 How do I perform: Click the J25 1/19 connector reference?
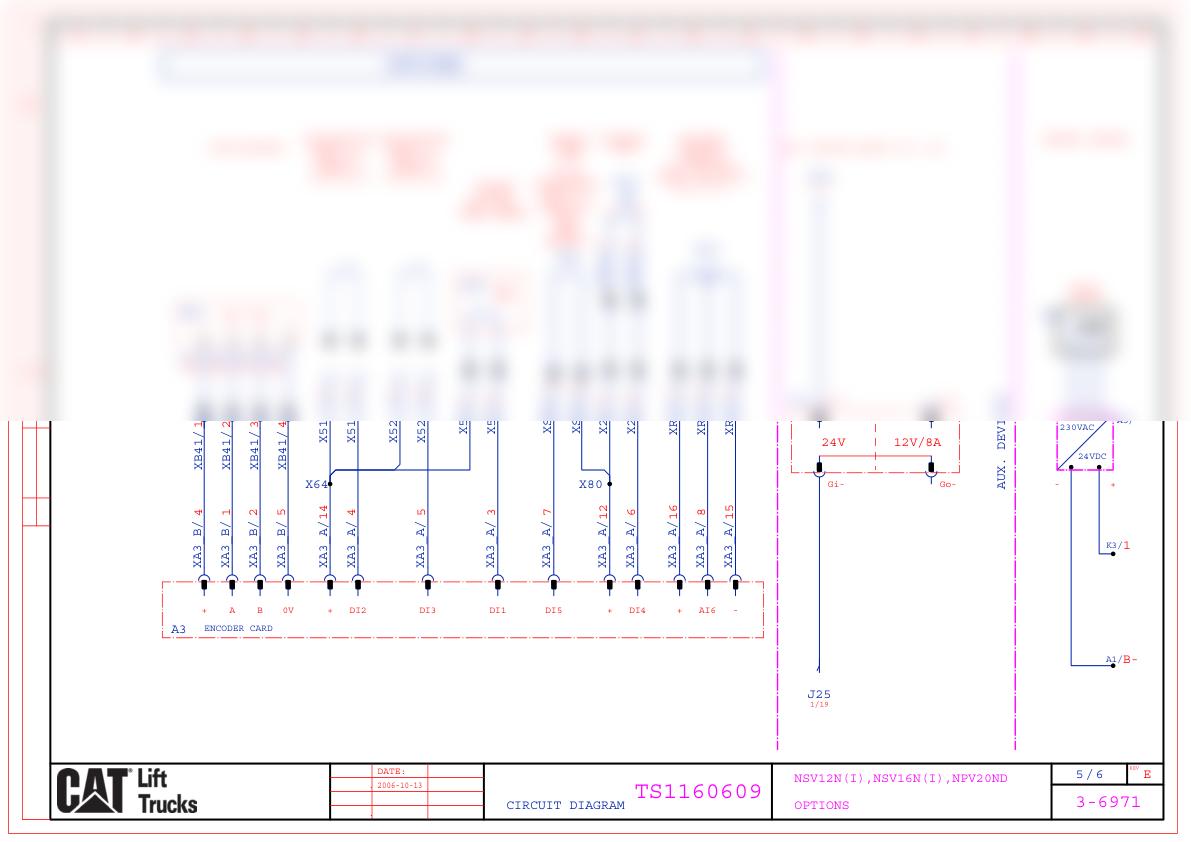click(818, 695)
